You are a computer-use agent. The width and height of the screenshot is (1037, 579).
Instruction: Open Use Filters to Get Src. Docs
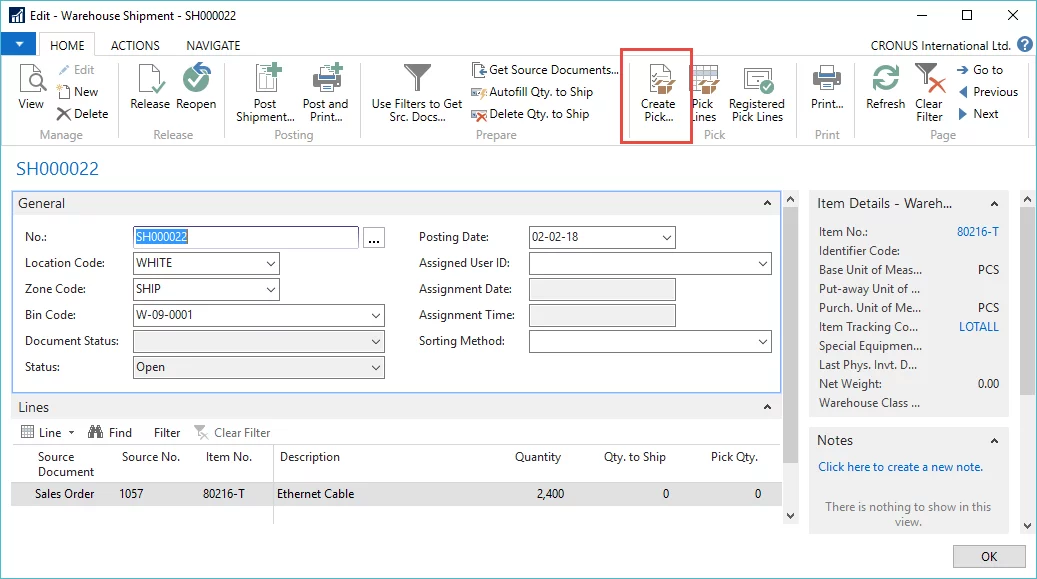(x=416, y=80)
